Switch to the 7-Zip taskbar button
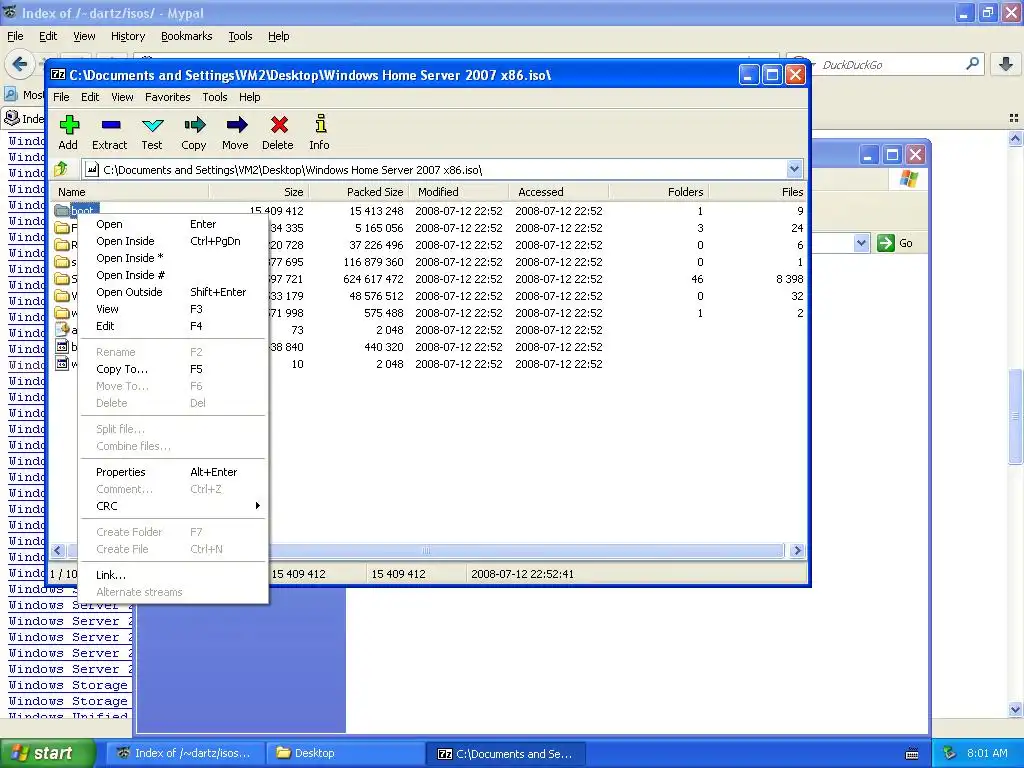This screenshot has width=1024, height=768. 505,754
